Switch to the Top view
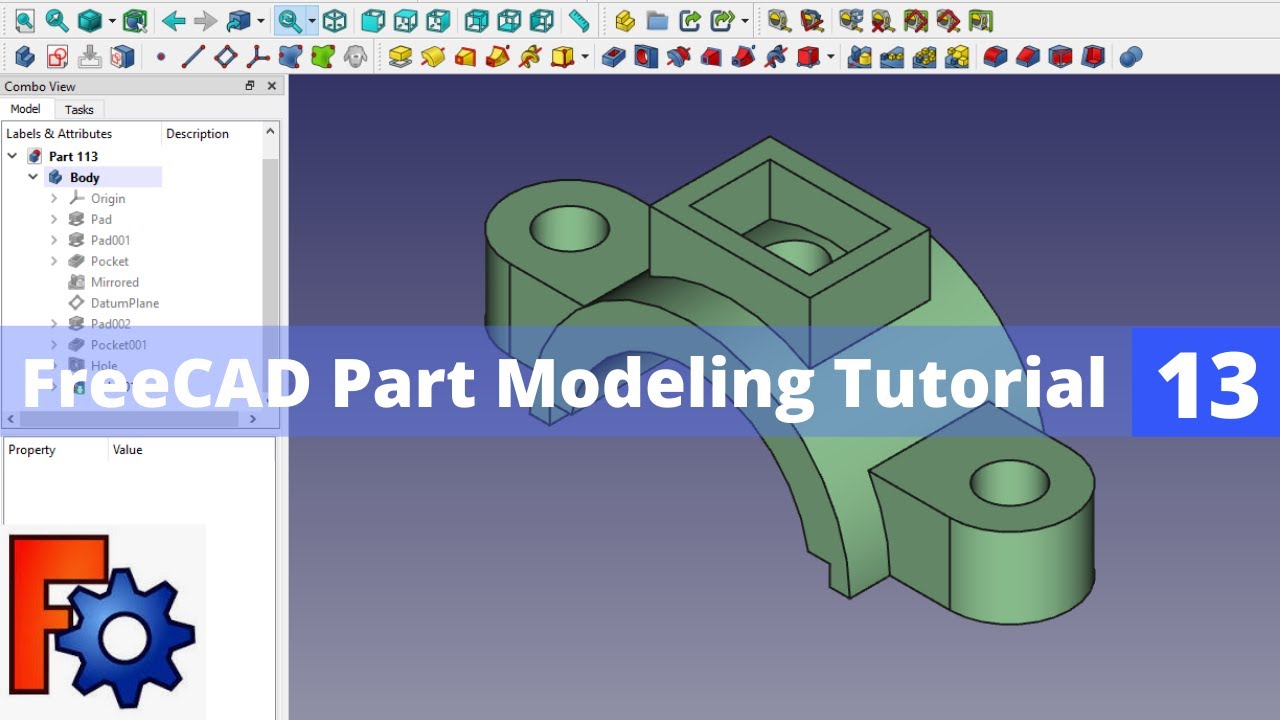This screenshot has height=720, width=1280. tap(405, 20)
